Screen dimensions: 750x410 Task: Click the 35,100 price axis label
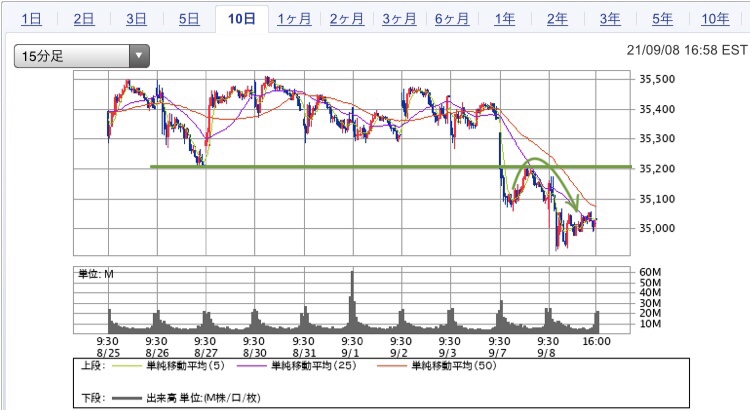(657, 199)
